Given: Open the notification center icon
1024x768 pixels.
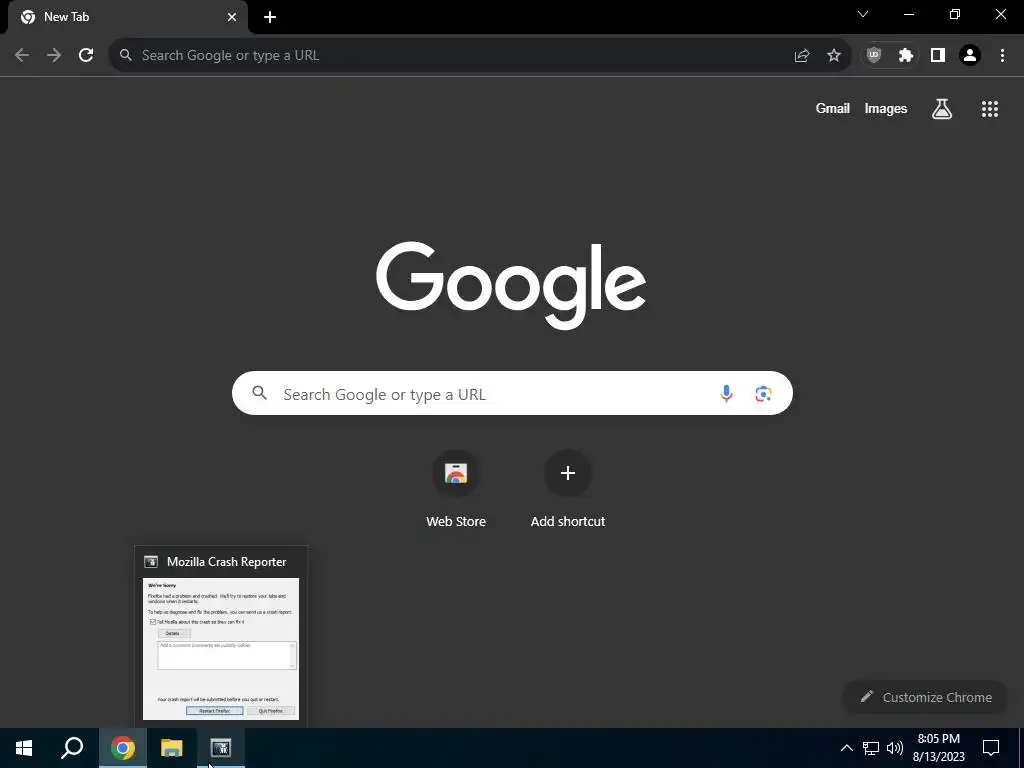Looking at the screenshot, I should click(x=991, y=748).
